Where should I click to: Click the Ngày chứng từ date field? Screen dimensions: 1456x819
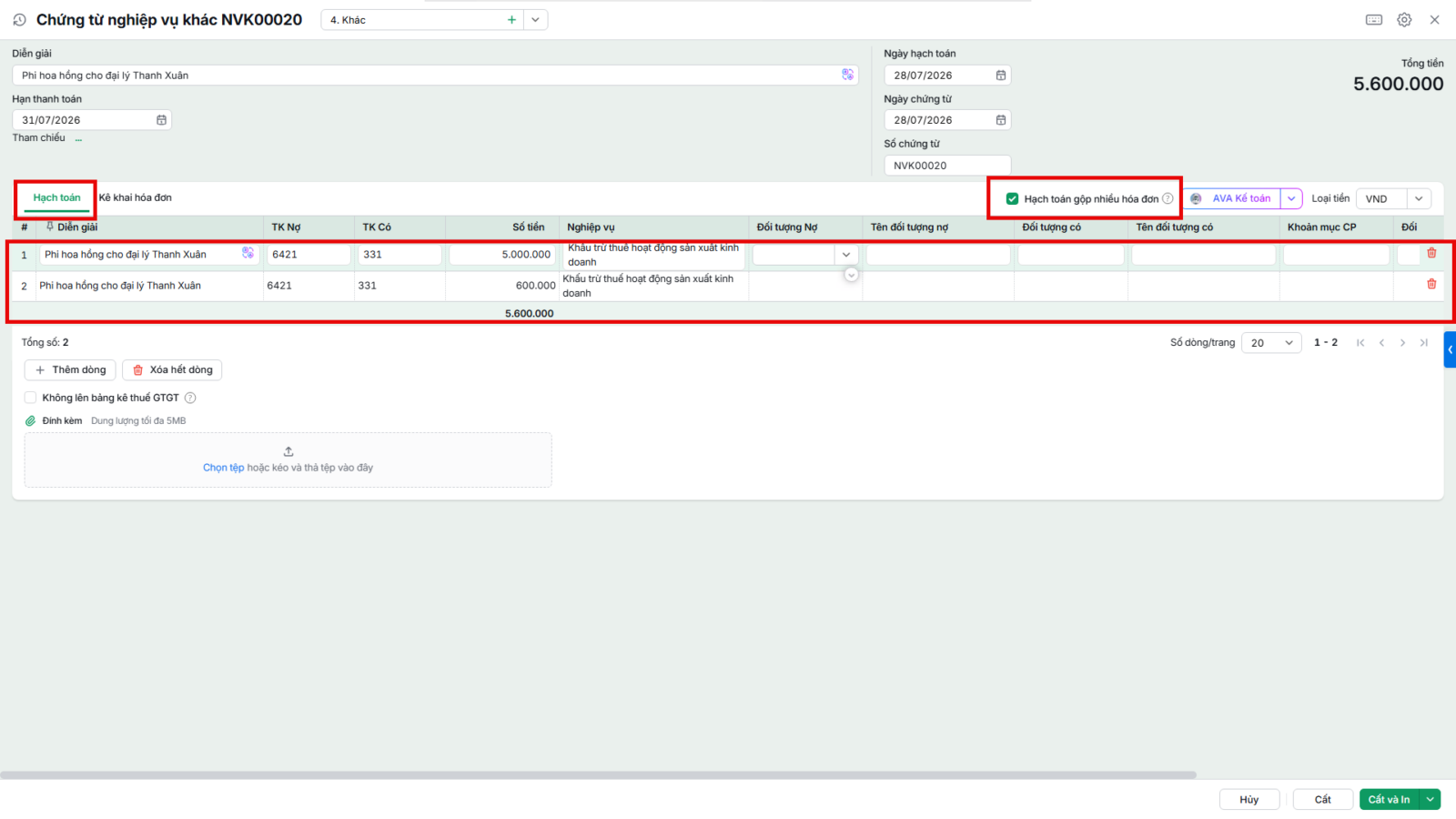(x=947, y=120)
